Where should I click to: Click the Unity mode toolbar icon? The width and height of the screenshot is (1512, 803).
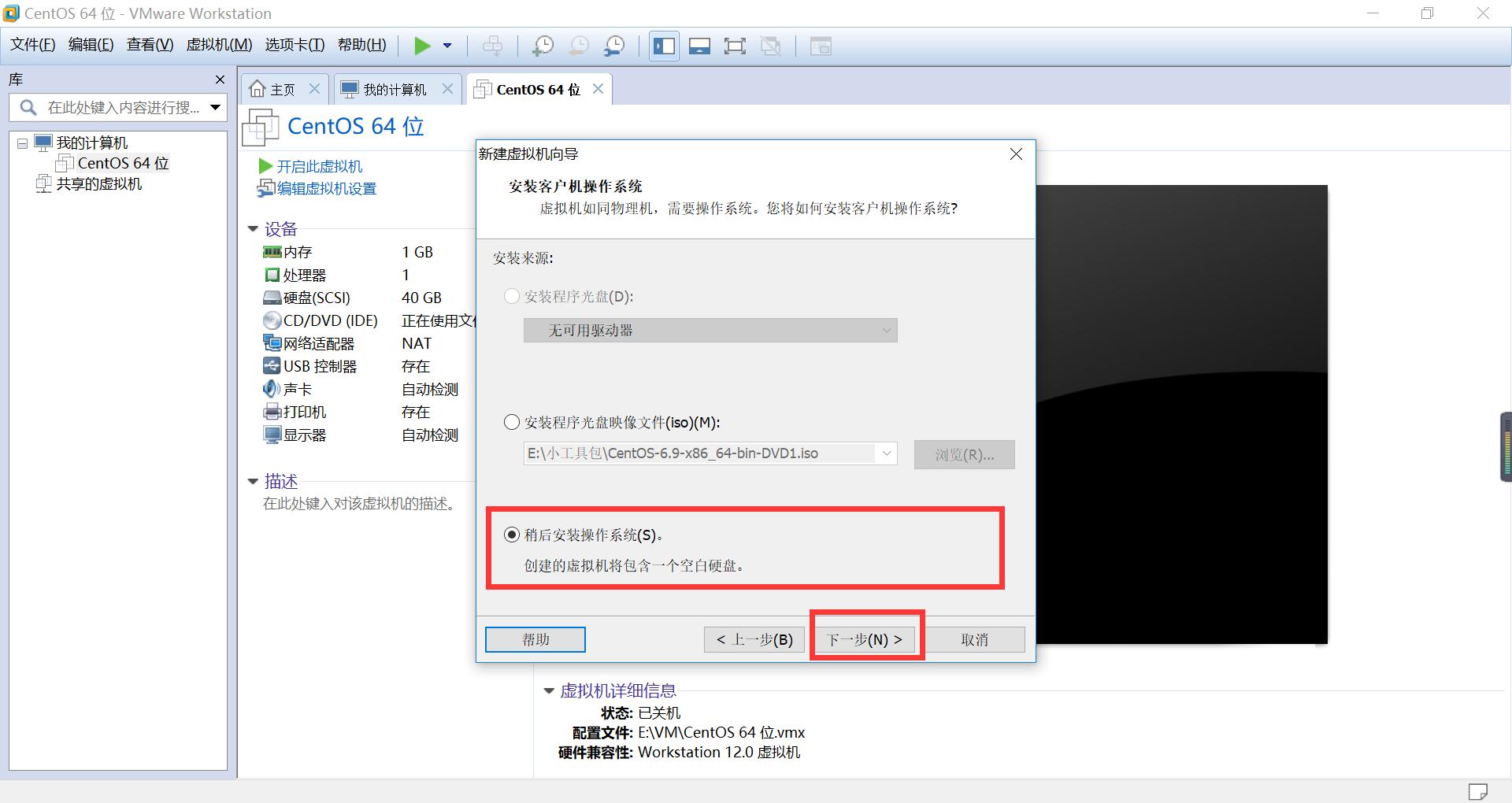coord(770,46)
